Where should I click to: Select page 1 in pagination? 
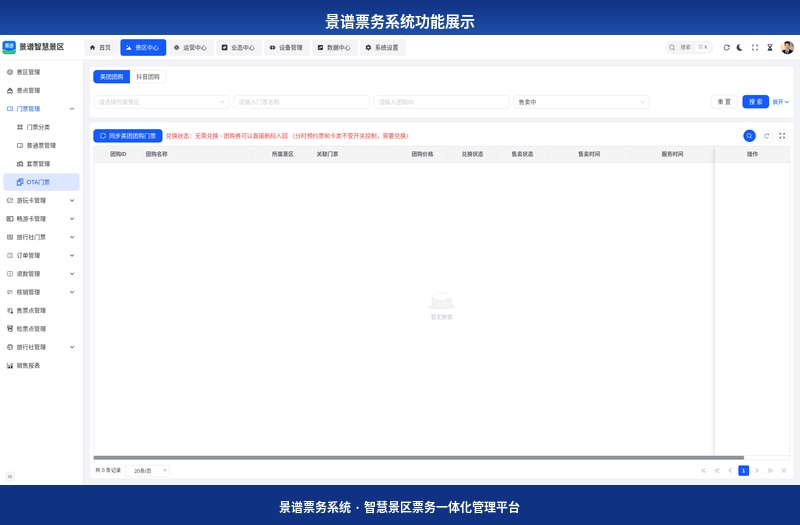[x=743, y=470]
